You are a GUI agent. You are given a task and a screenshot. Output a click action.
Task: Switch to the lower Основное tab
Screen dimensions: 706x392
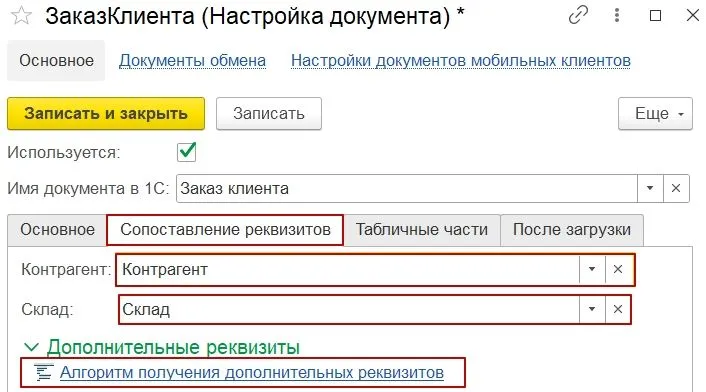(x=57, y=230)
